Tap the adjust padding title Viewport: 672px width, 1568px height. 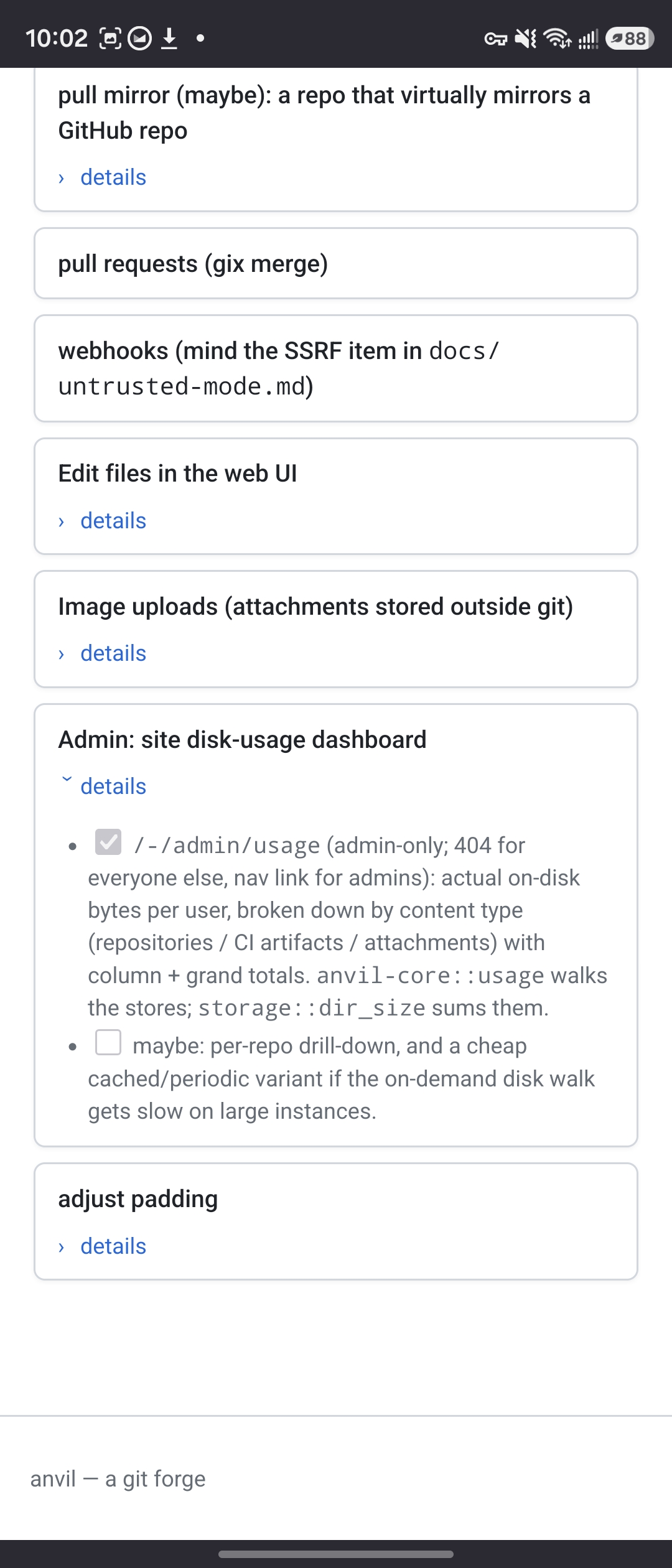138,1199
